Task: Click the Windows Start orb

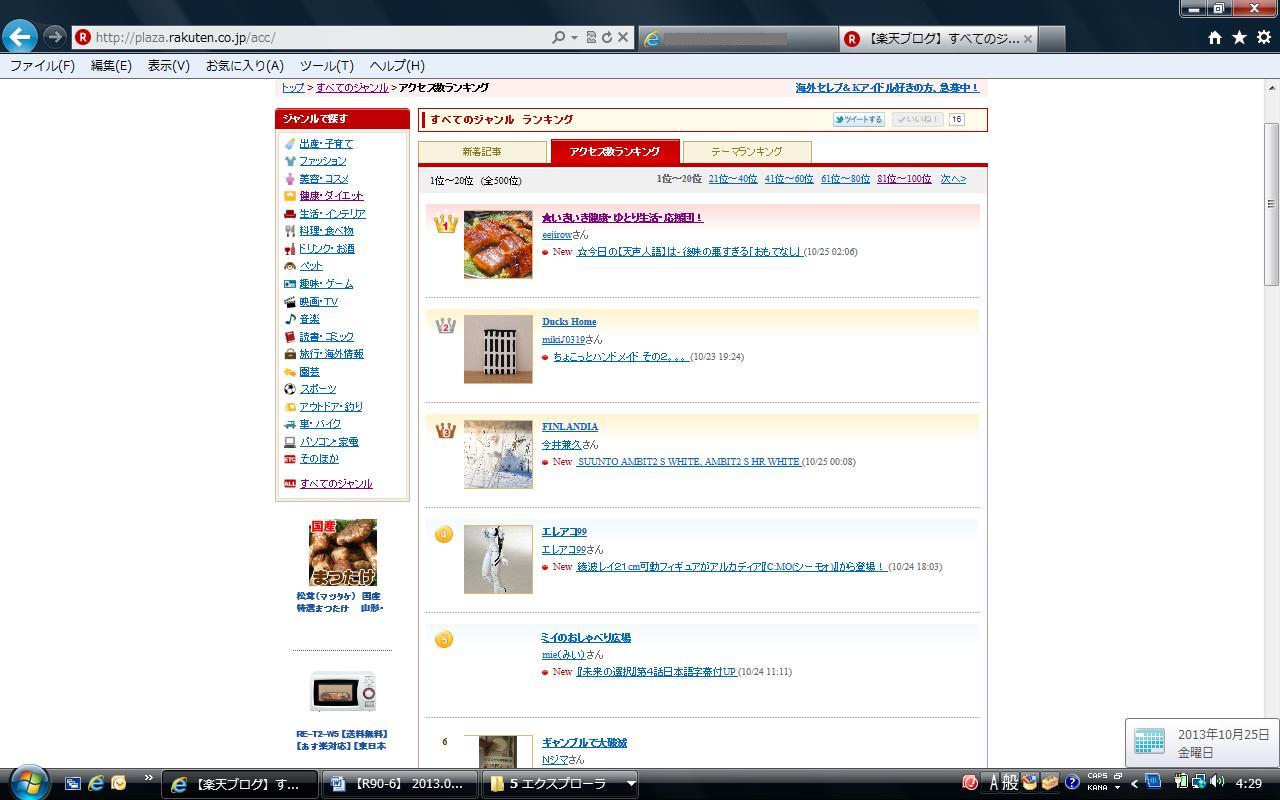Action: point(28,782)
